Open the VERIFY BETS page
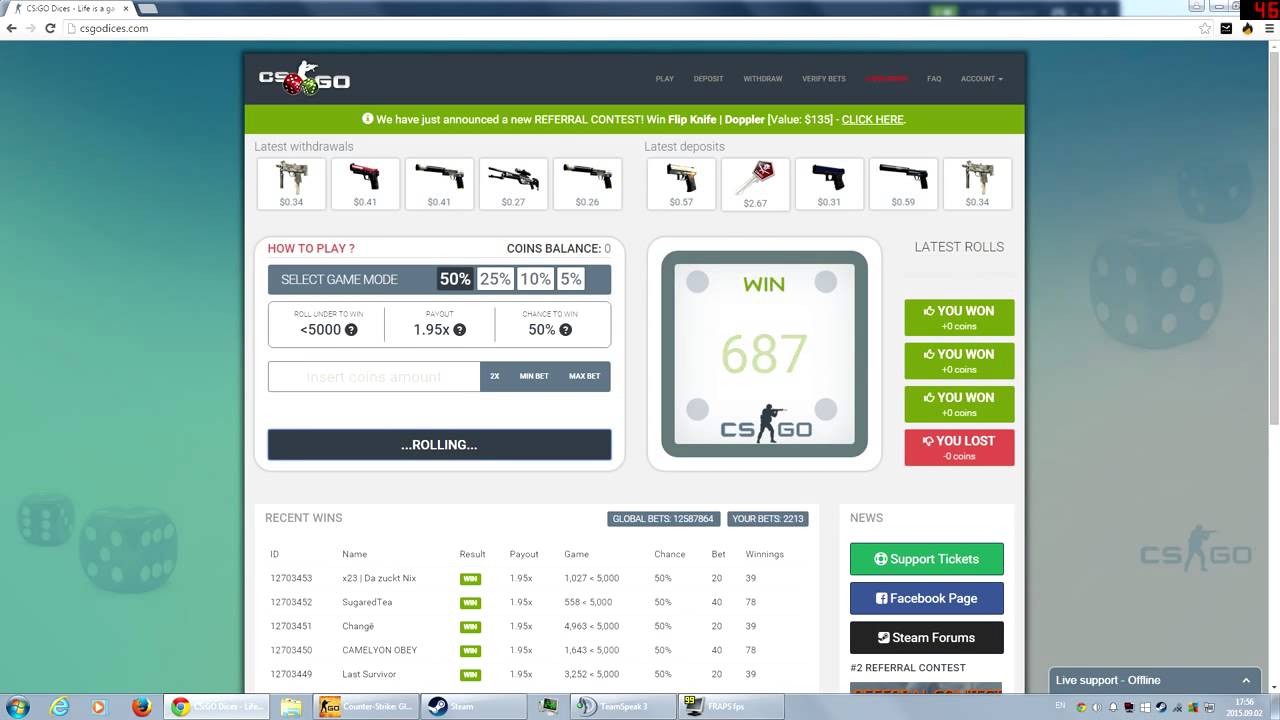Viewport: 1280px width, 720px height. pyautogui.click(x=823, y=79)
